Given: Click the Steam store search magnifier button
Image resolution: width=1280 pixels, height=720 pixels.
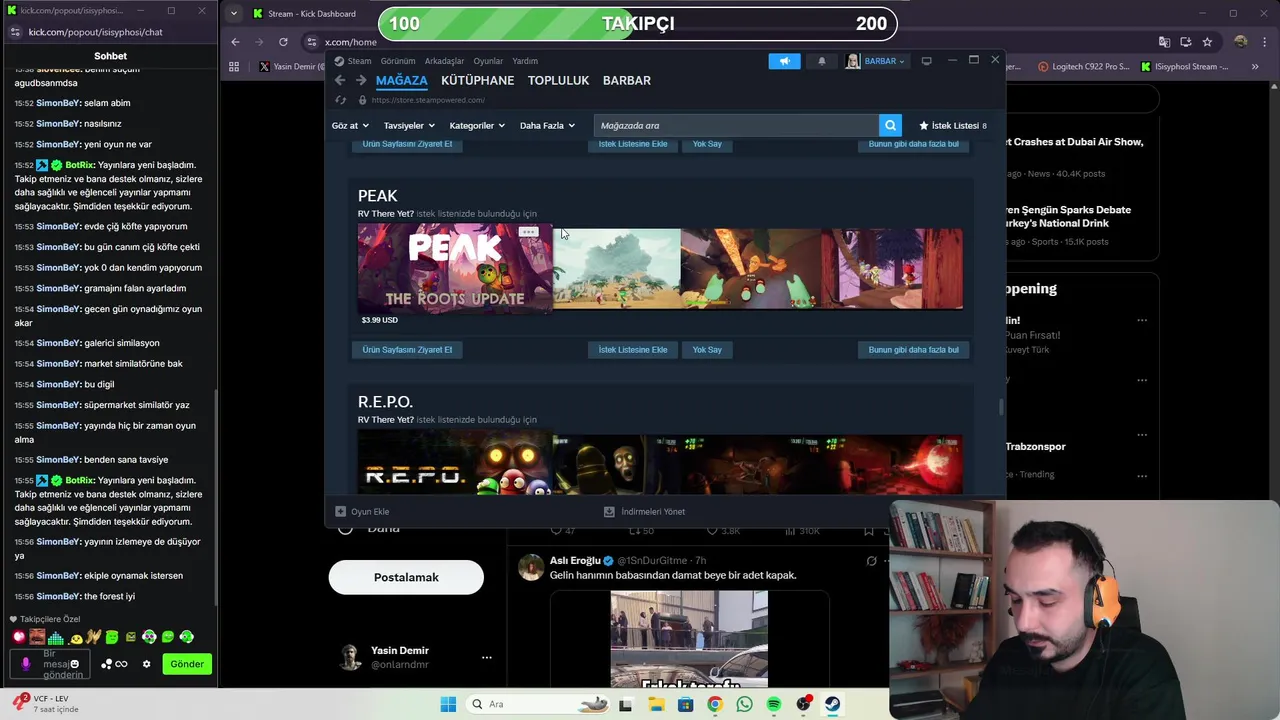Looking at the screenshot, I should 890,125.
